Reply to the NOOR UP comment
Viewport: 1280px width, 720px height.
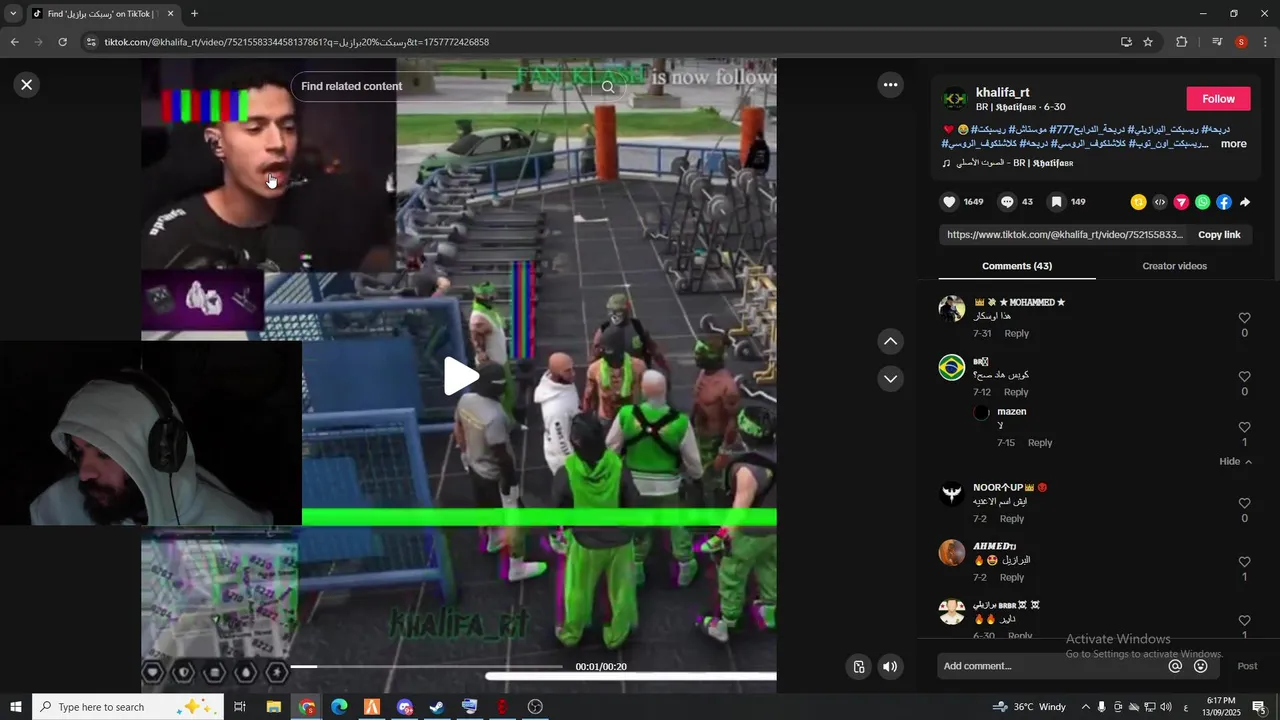point(1012,519)
